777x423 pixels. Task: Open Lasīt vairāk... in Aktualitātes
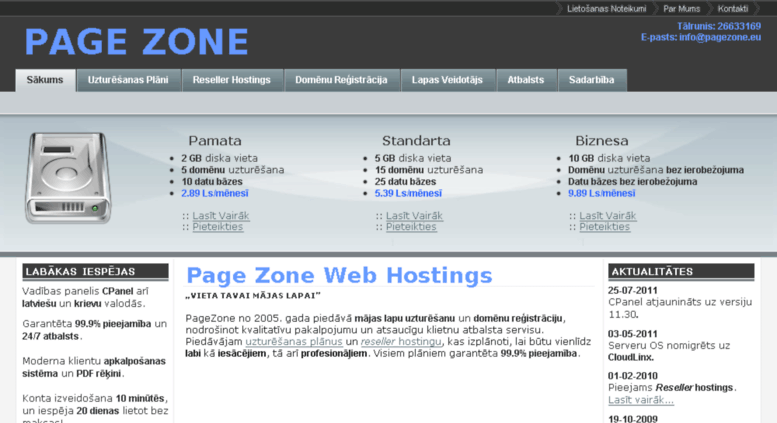tap(641, 400)
